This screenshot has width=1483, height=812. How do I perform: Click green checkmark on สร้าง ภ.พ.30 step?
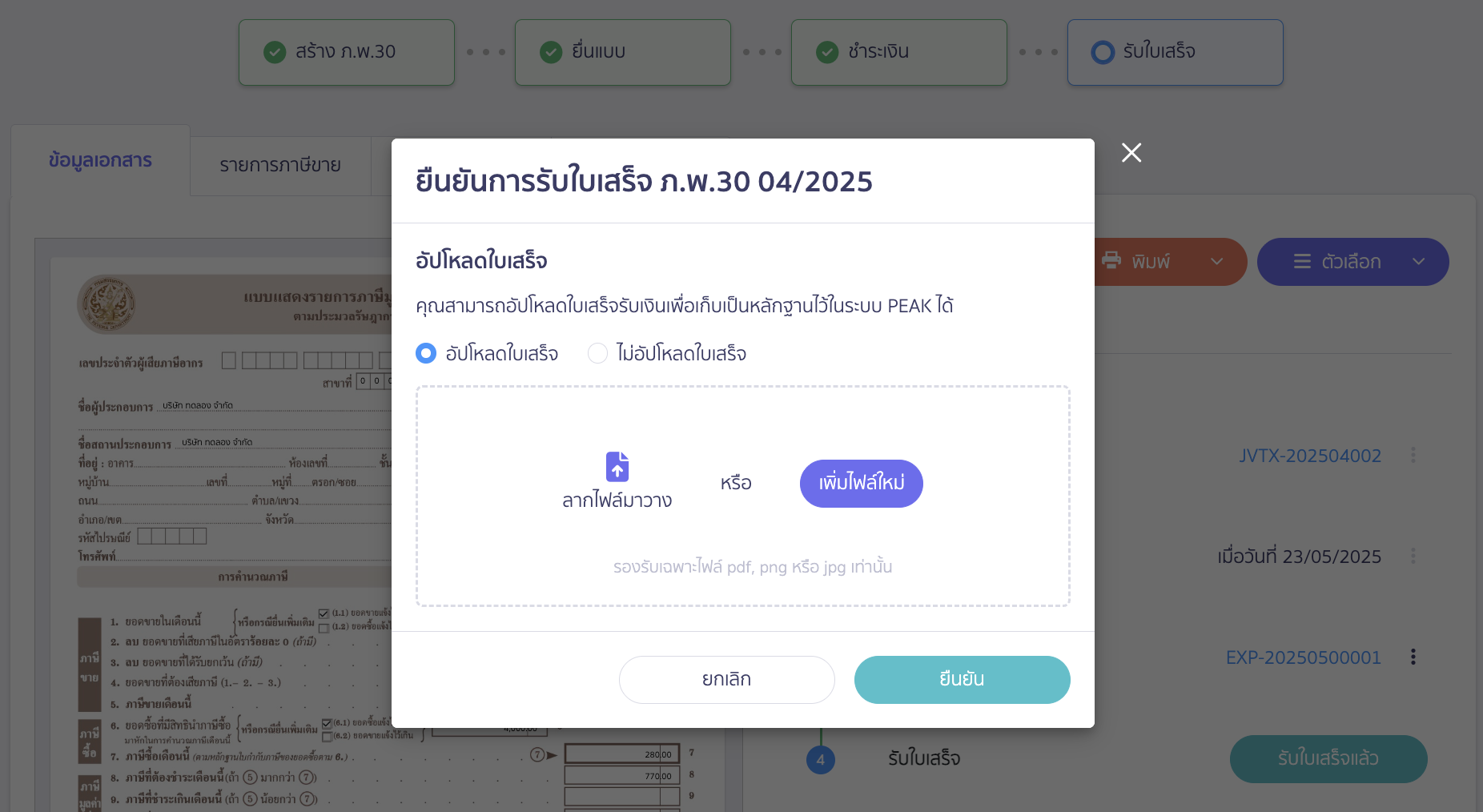pos(275,51)
